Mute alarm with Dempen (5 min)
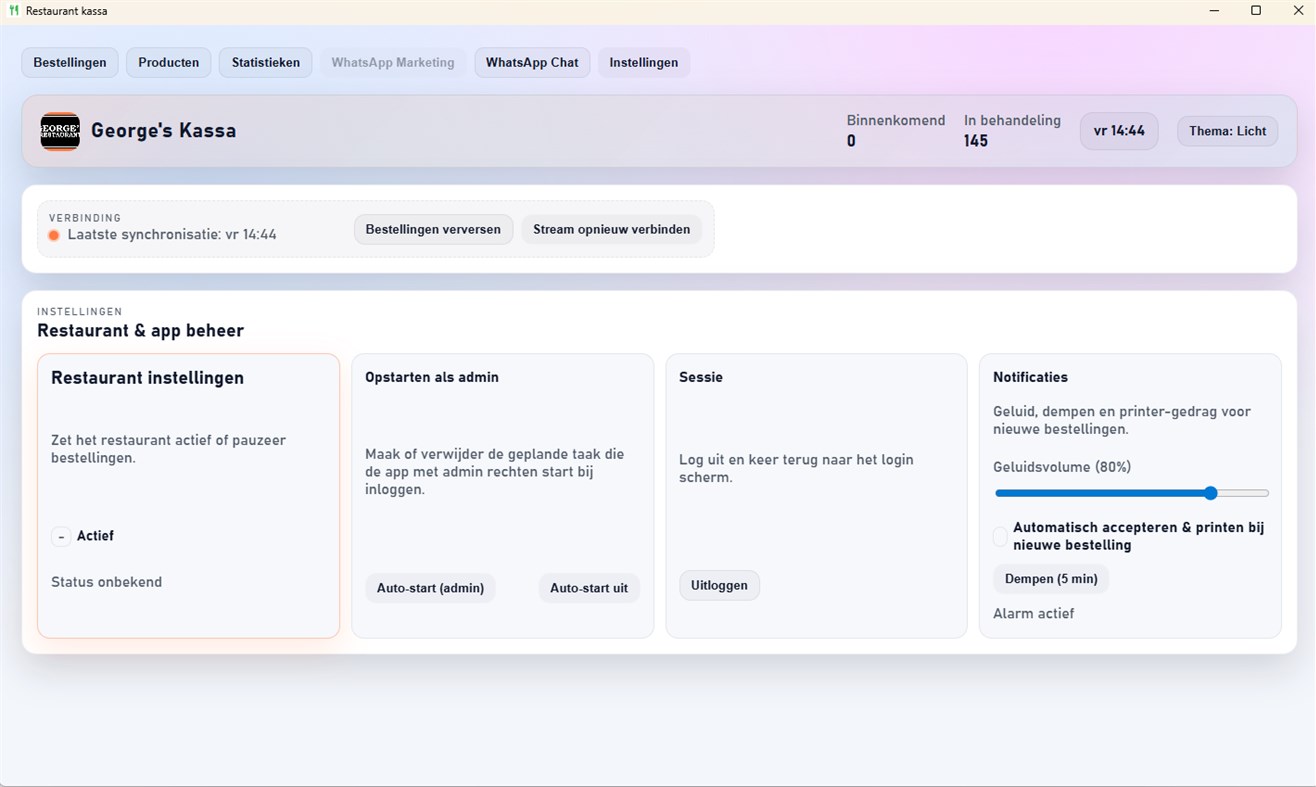This screenshot has height=787, width=1316. coord(1051,578)
